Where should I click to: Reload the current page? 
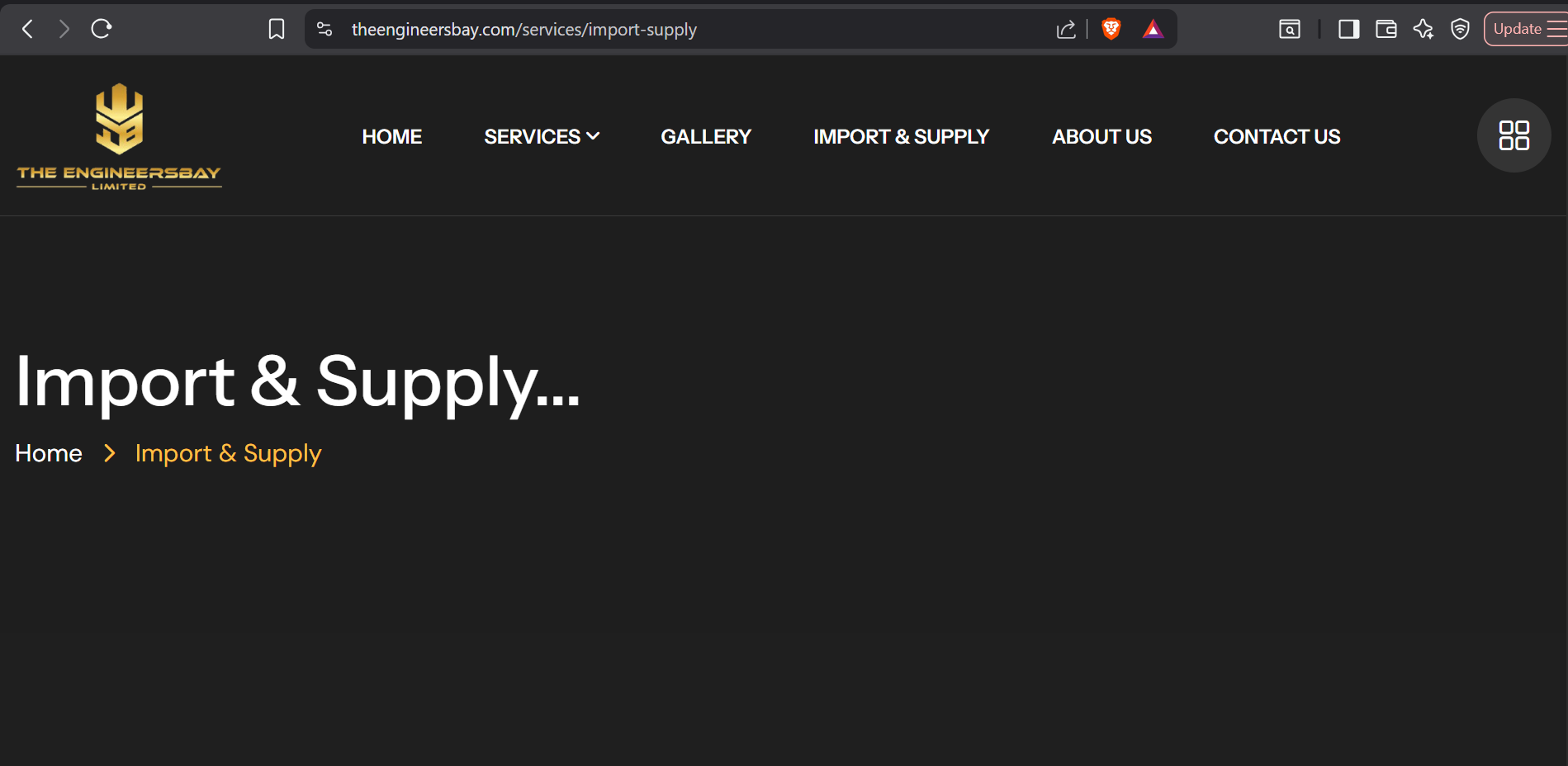pyautogui.click(x=101, y=30)
